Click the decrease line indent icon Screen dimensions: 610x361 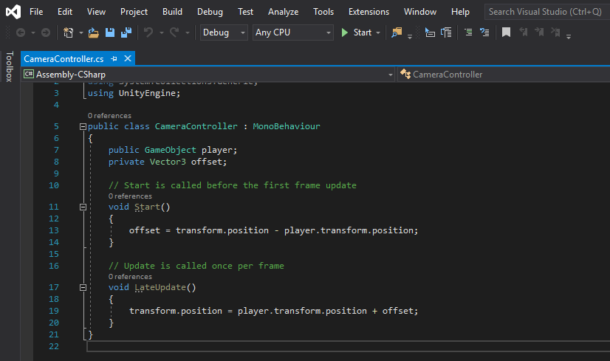429,32
